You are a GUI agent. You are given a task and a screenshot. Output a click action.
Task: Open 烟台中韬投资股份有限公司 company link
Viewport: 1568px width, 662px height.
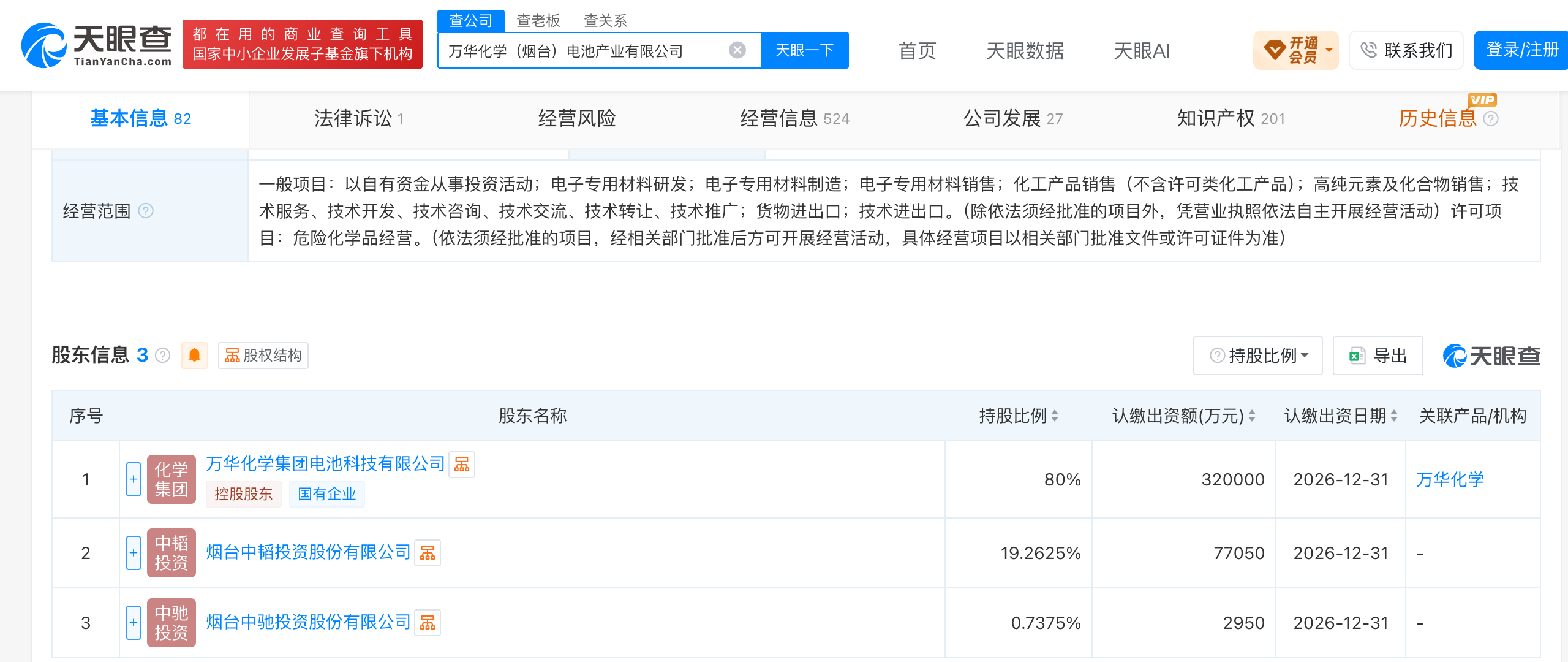pyautogui.click(x=308, y=552)
